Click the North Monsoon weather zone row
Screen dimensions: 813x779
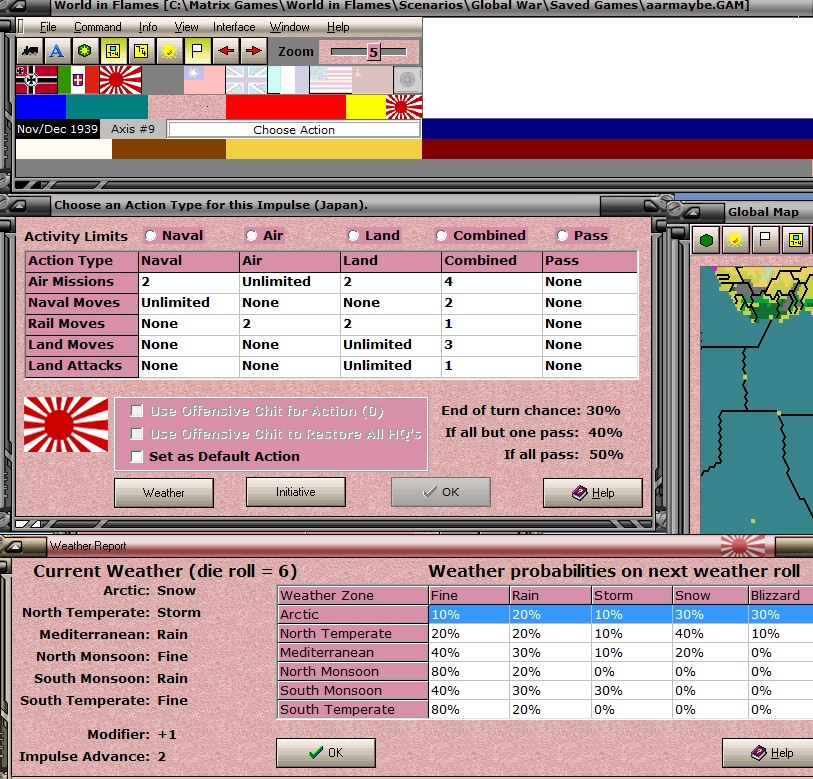[545, 672]
